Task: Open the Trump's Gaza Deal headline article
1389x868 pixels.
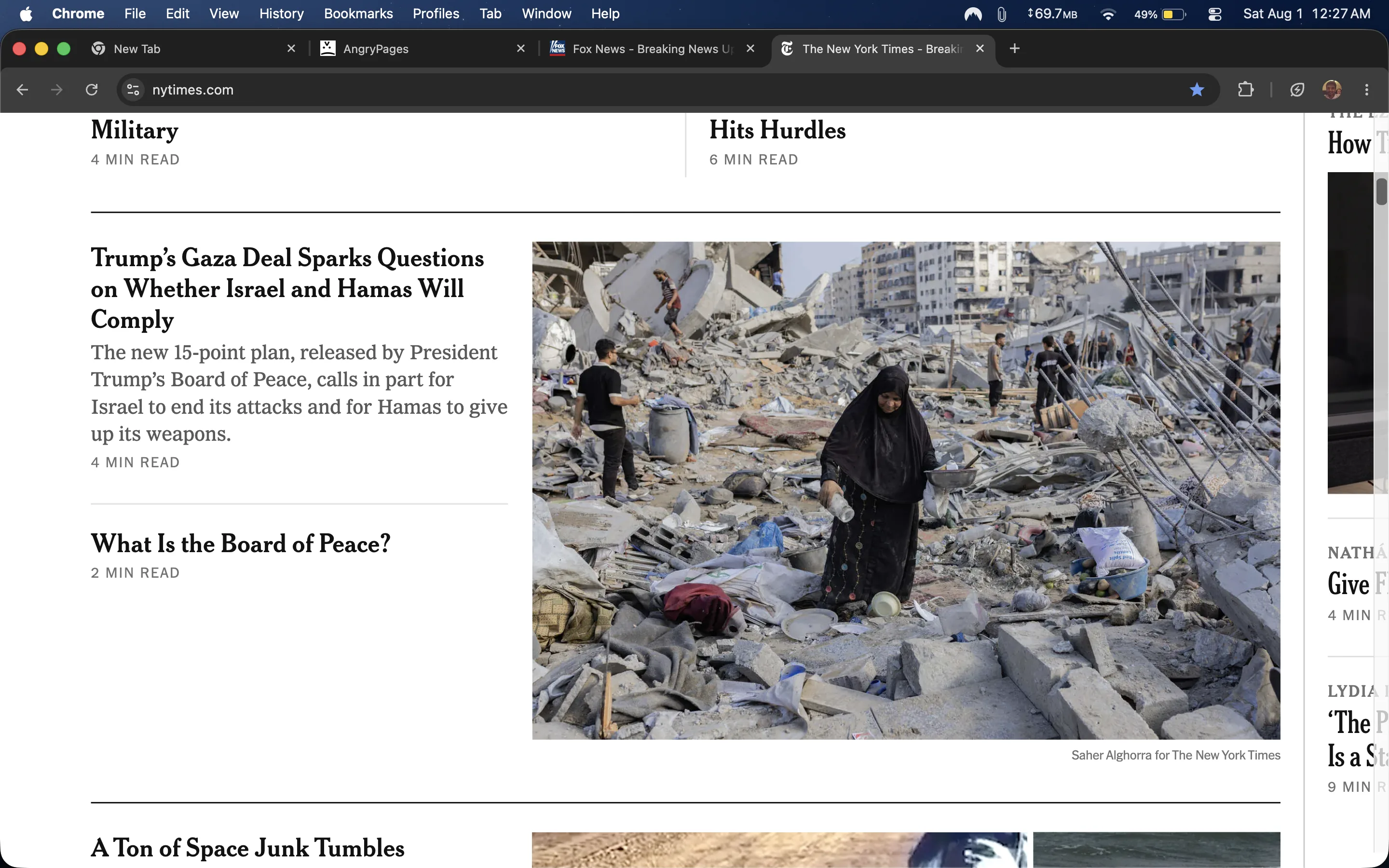Action: (x=287, y=289)
